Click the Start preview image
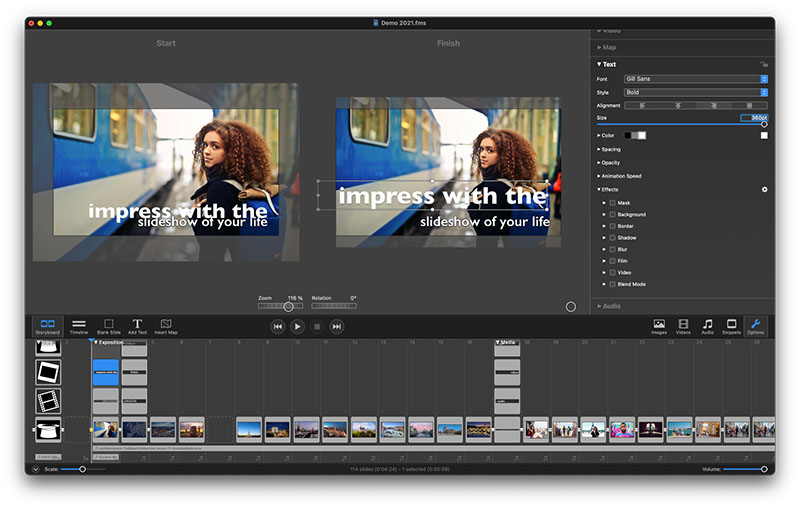The width and height of the screenshot is (800, 508). 166,172
